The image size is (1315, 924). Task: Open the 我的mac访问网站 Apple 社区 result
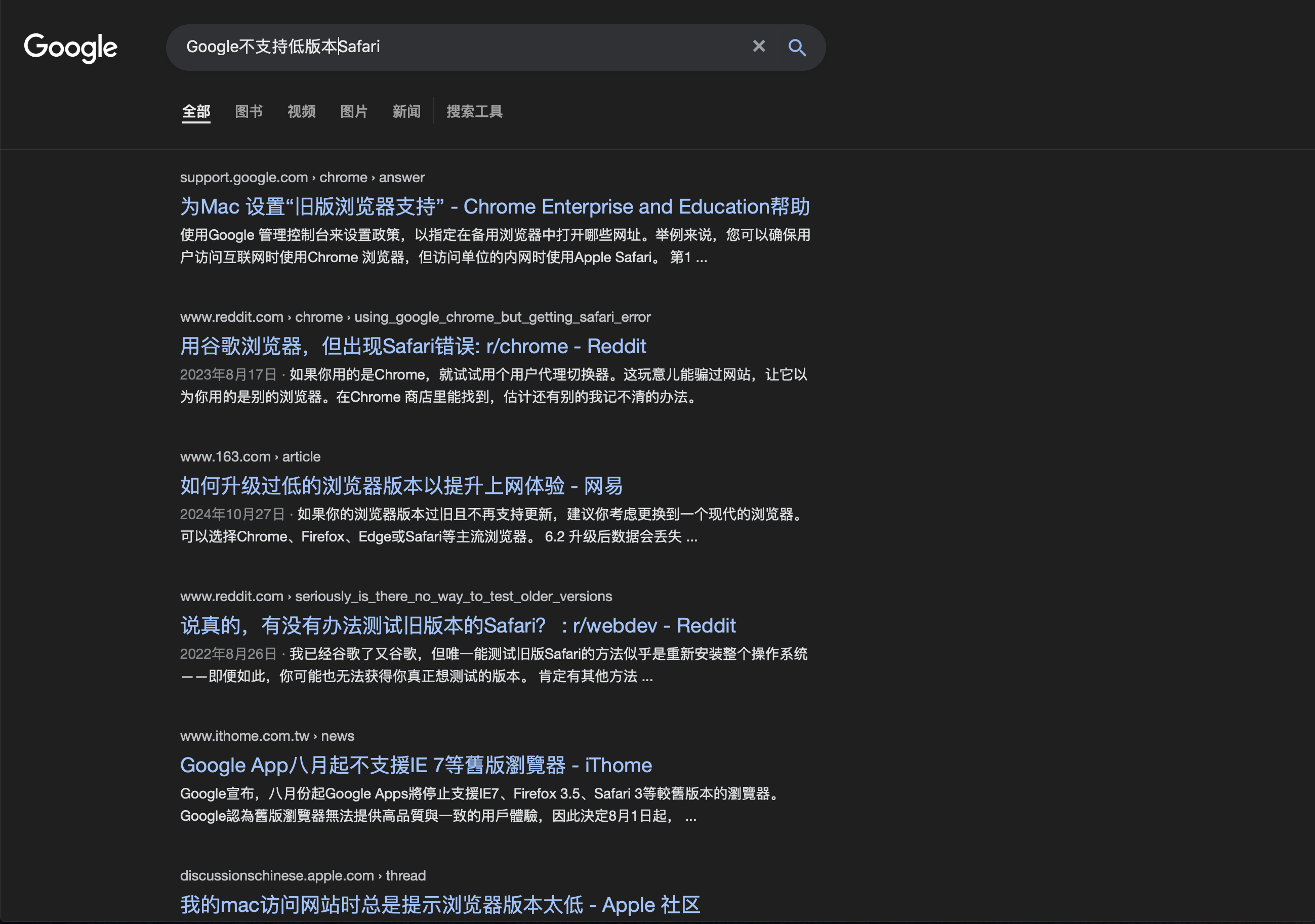tap(439, 905)
